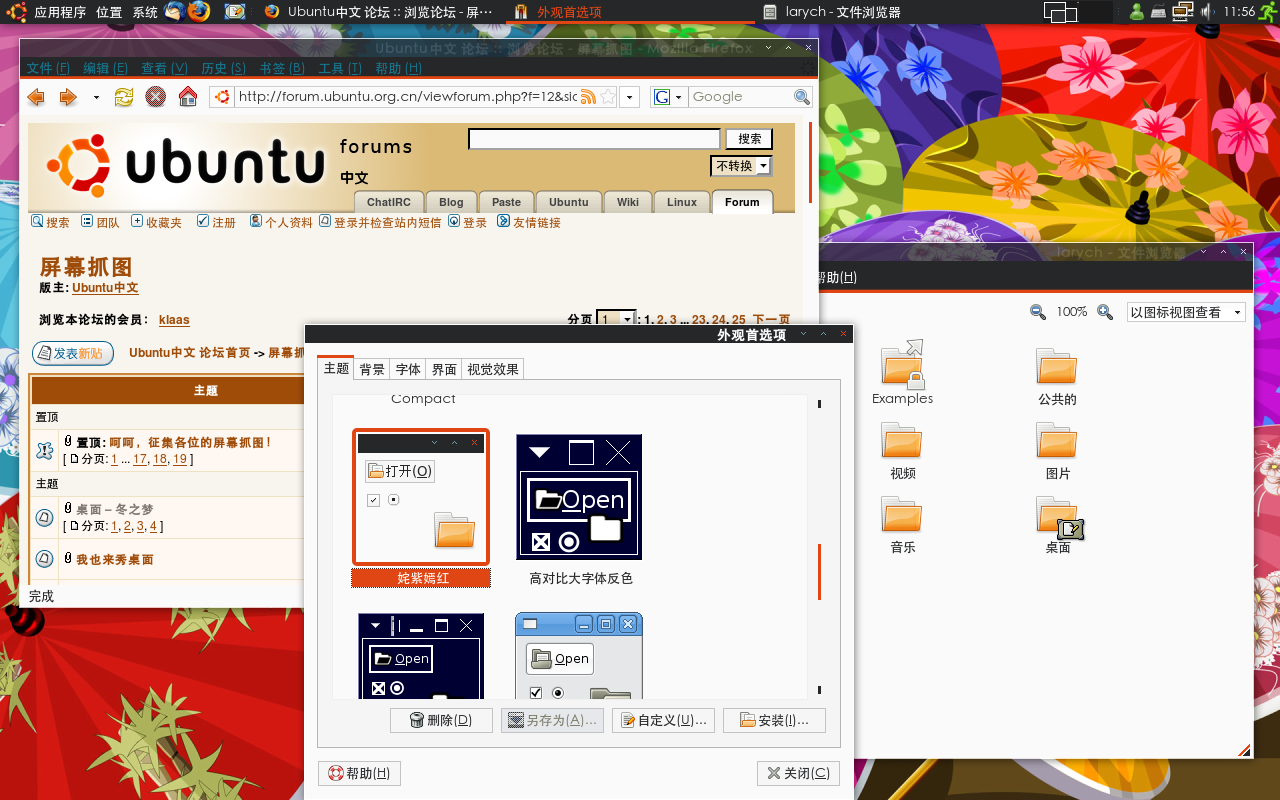Close the dialog with the 关闭(C) button
Image resolution: width=1280 pixels, height=800 pixels.
point(798,773)
